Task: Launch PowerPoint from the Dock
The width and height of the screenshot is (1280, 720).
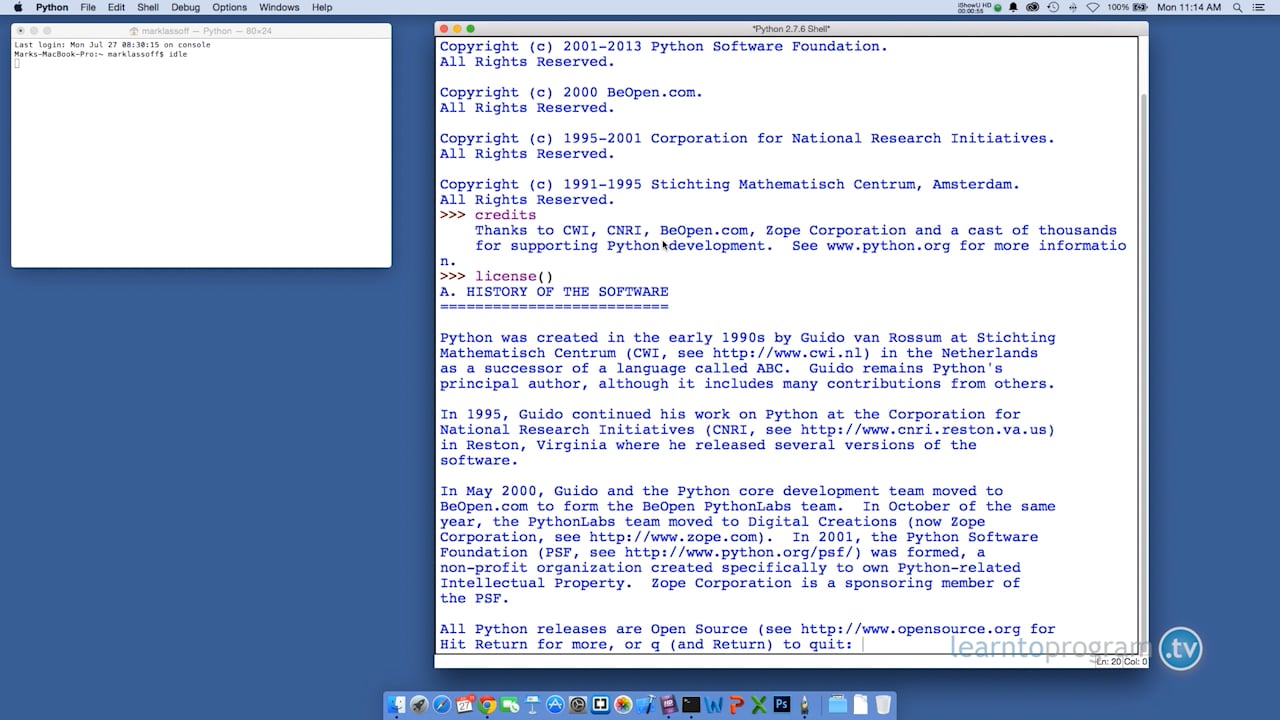Action: [x=737, y=705]
